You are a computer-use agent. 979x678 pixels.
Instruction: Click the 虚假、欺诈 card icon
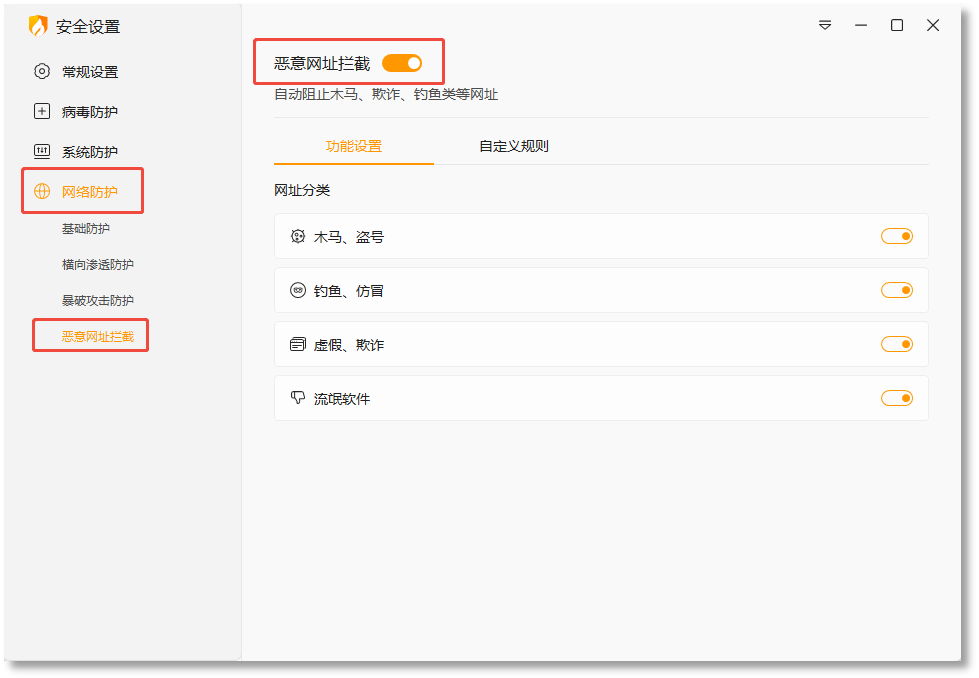298,344
